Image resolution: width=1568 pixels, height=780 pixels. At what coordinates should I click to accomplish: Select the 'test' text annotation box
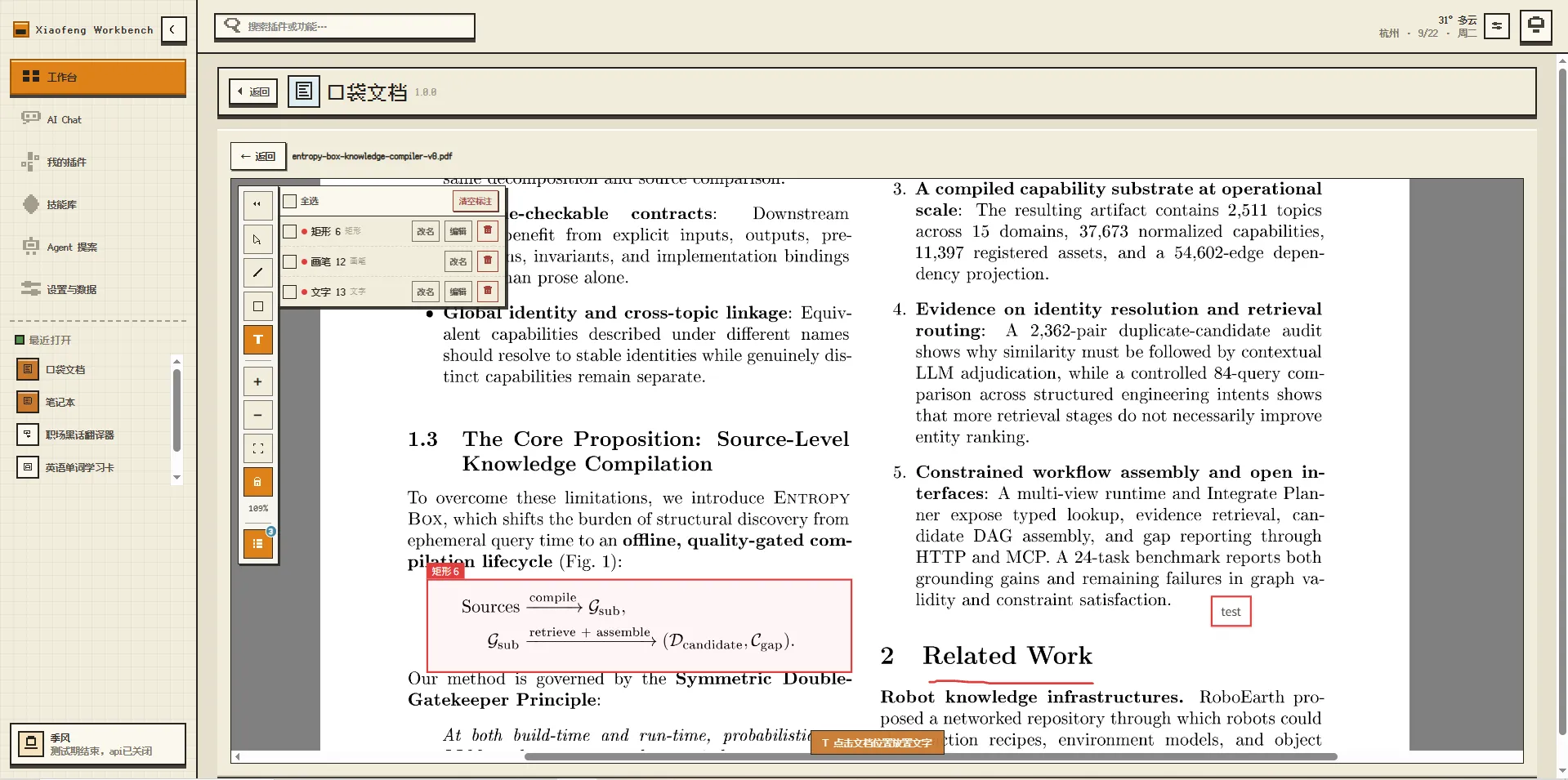coord(1231,612)
